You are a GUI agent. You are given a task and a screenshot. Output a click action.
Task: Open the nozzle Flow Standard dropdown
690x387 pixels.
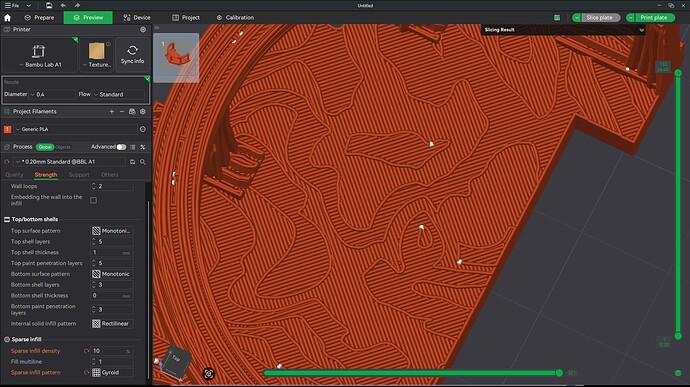[x=118, y=94]
